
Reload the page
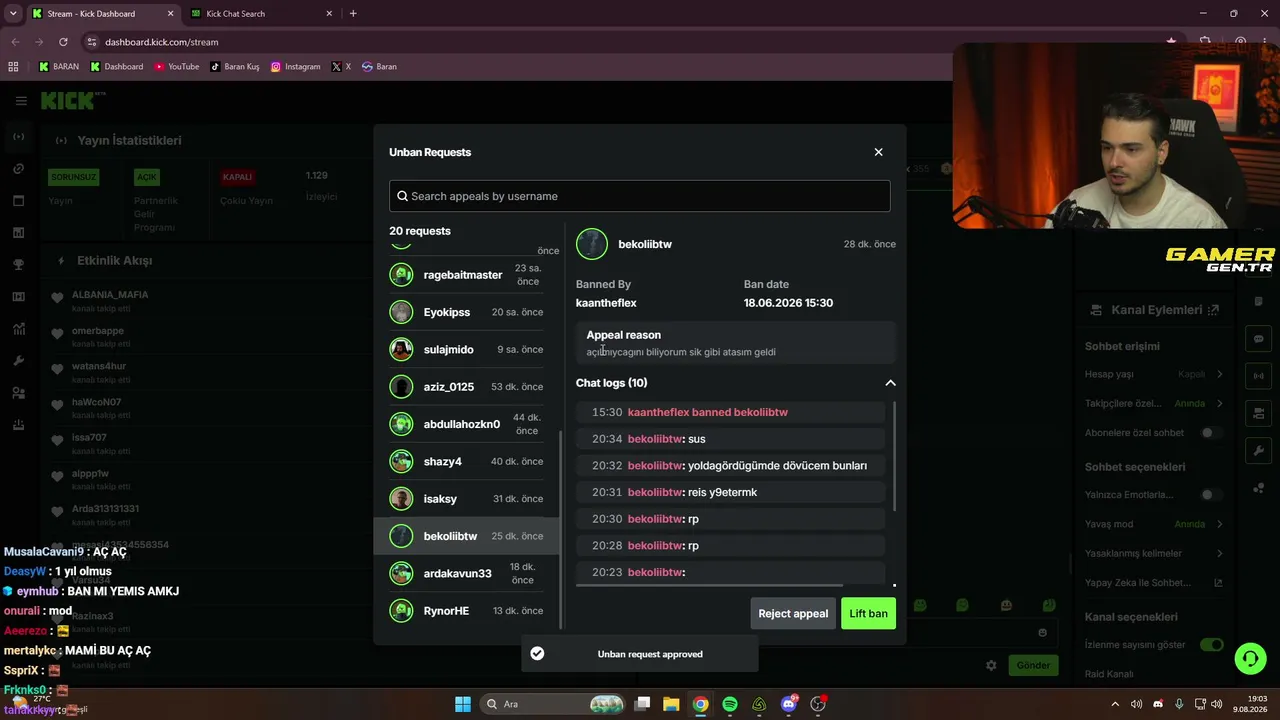[63, 42]
